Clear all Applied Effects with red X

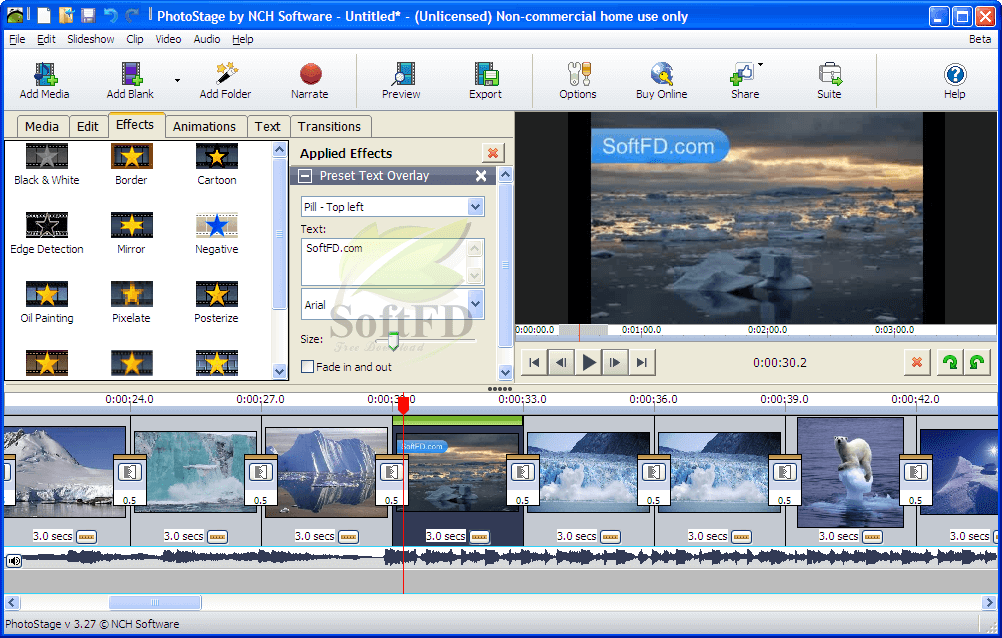pos(493,153)
